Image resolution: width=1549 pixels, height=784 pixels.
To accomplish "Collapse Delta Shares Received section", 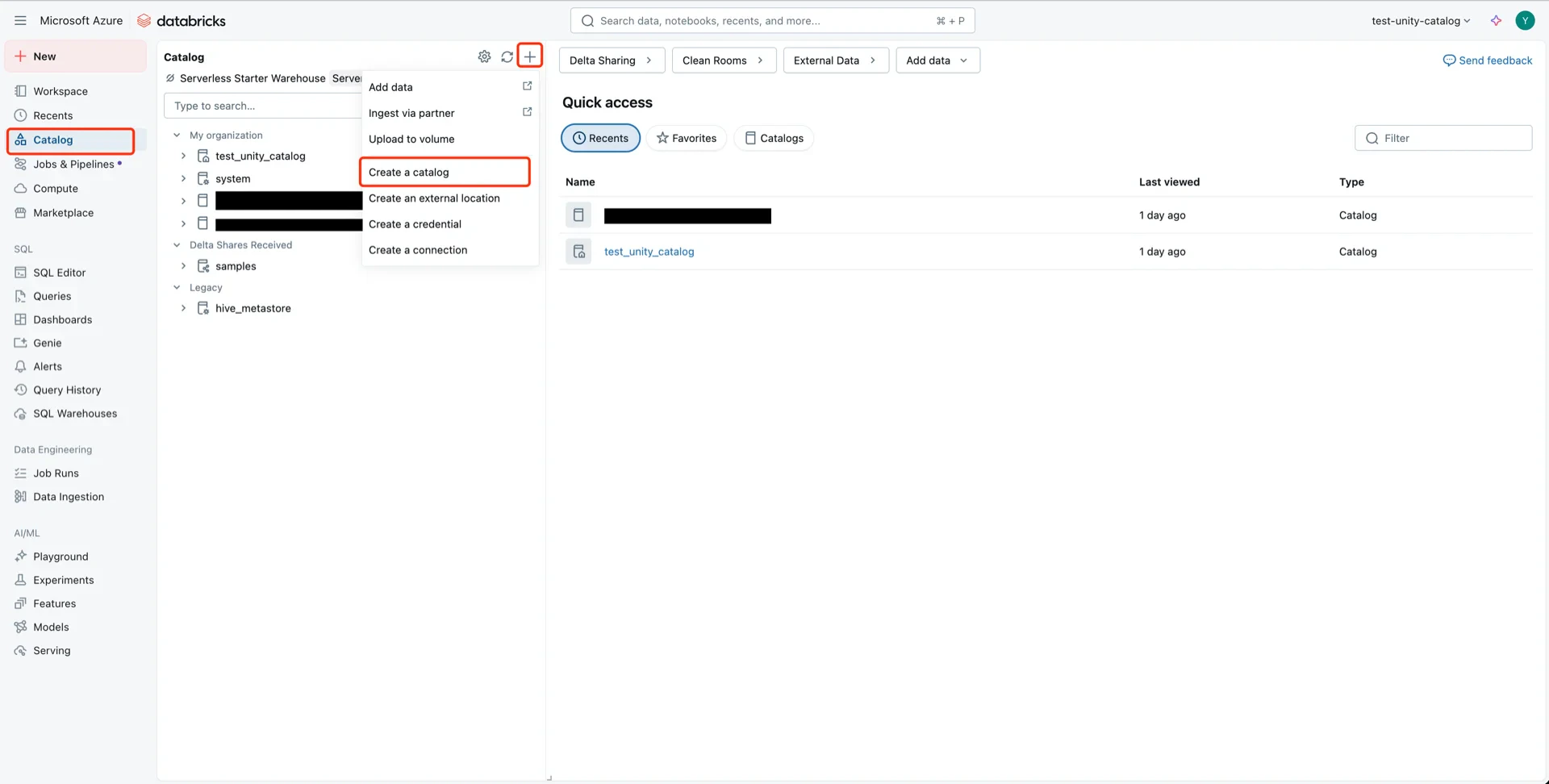I will [x=177, y=244].
